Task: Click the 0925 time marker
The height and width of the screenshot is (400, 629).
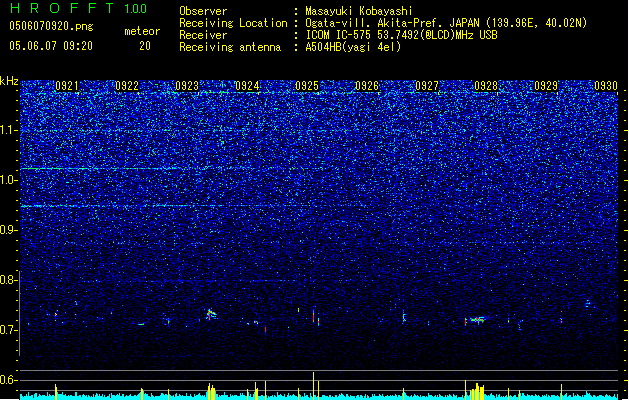Action: click(307, 86)
